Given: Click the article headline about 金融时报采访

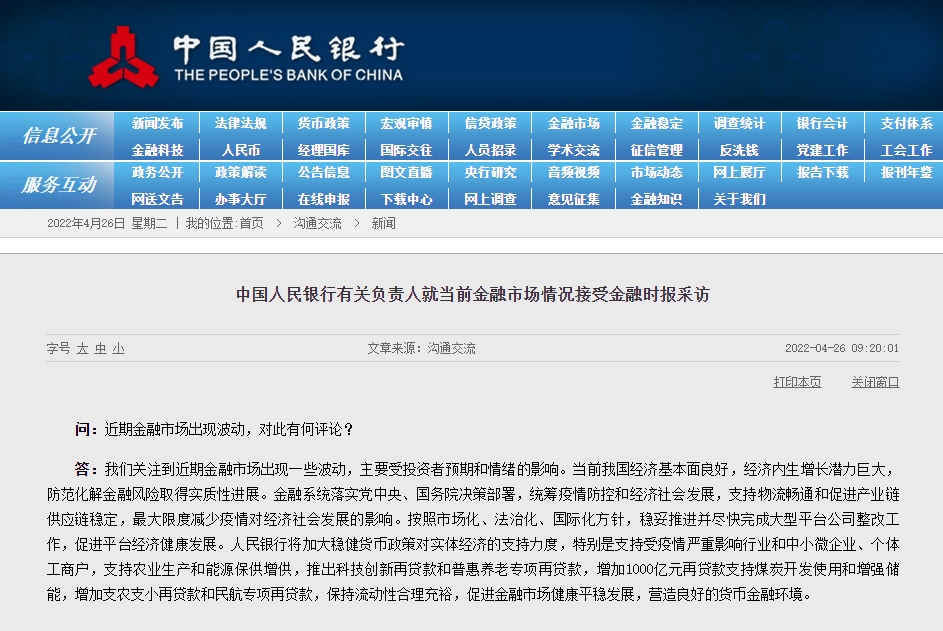Looking at the screenshot, I should (472, 295).
